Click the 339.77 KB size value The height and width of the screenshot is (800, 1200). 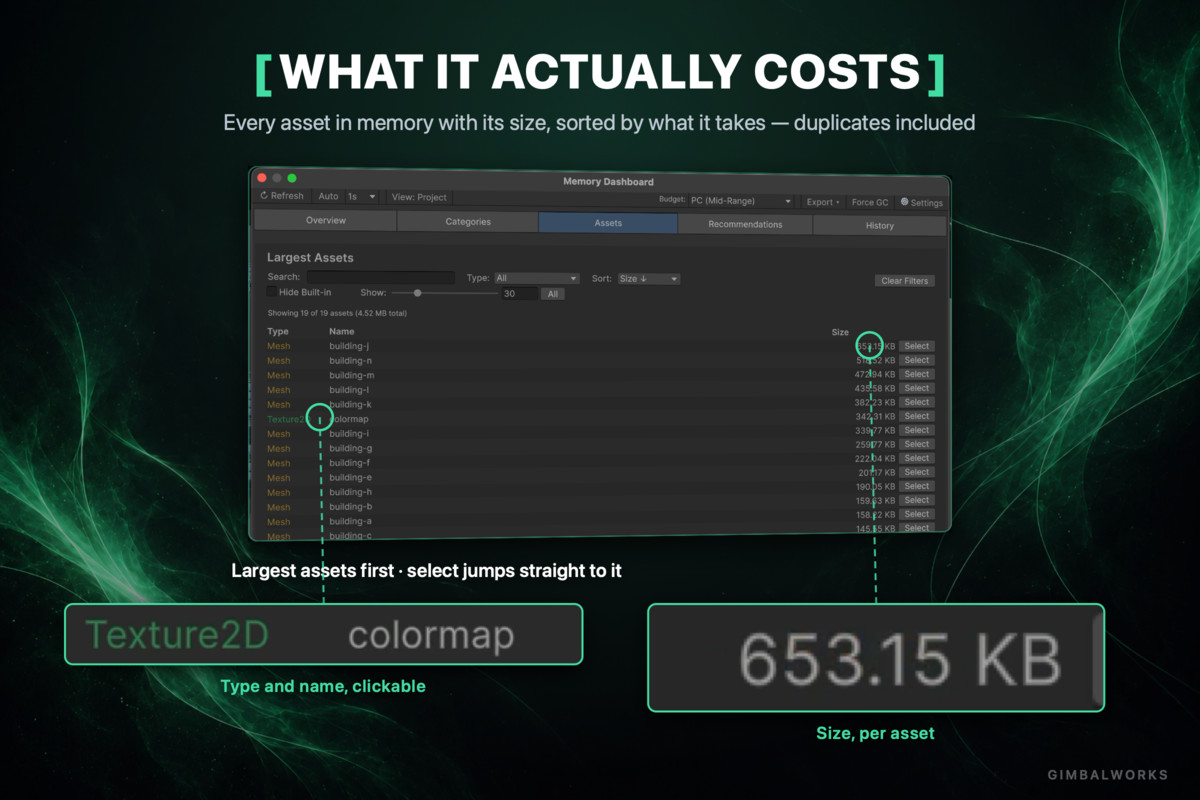coord(875,430)
